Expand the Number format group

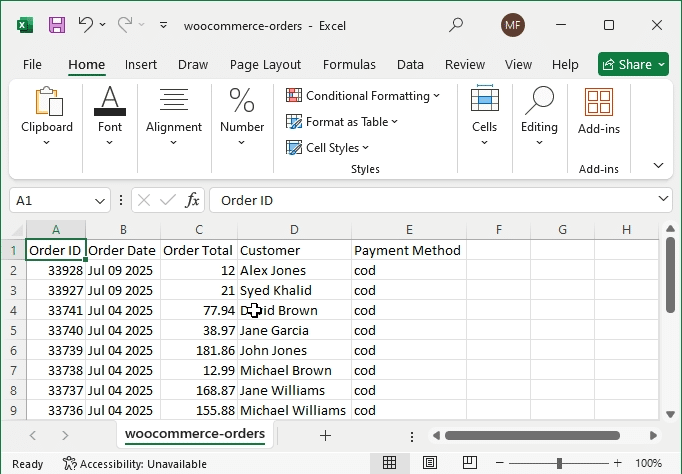point(242,117)
